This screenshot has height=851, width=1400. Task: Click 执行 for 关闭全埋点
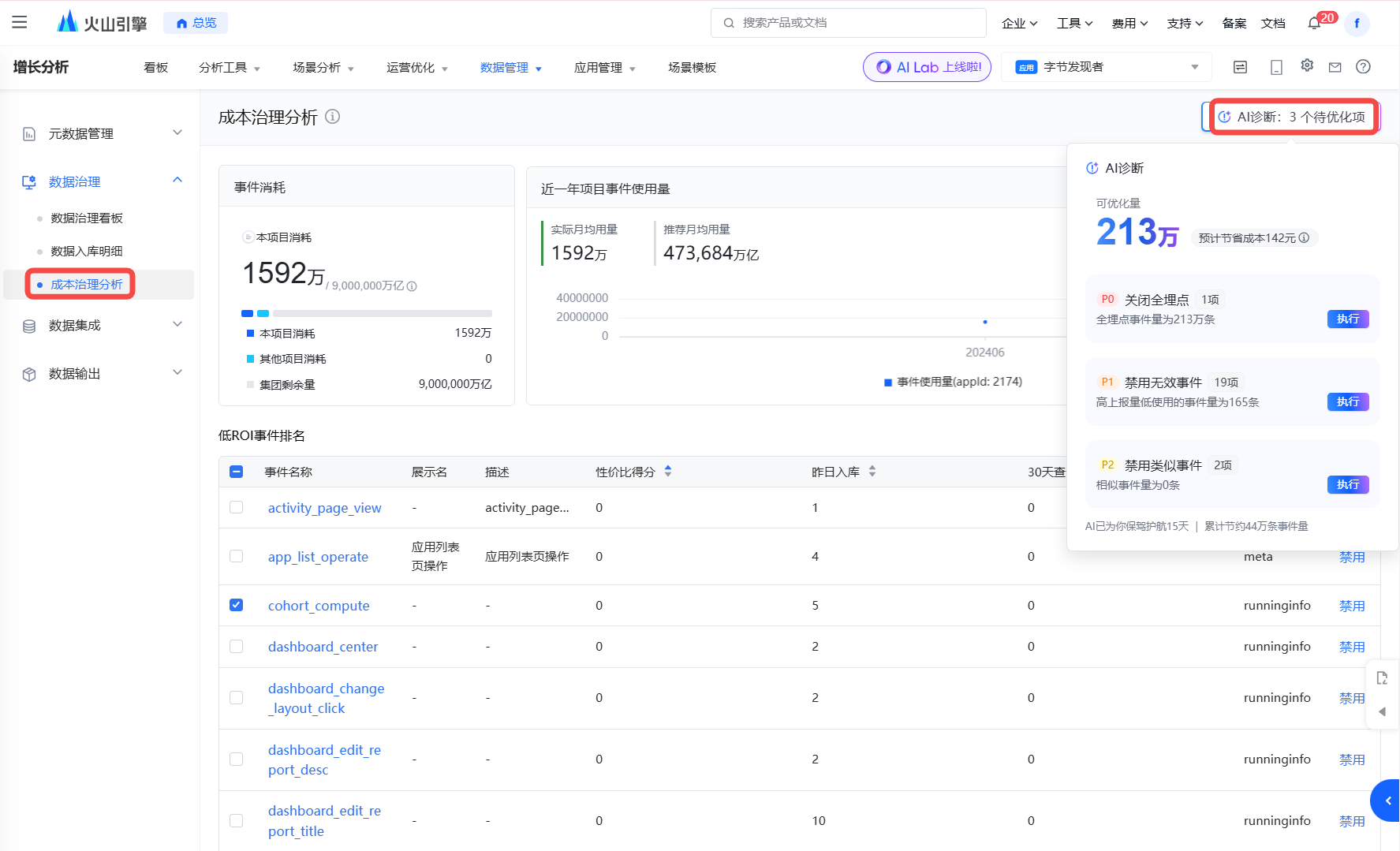click(x=1348, y=319)
